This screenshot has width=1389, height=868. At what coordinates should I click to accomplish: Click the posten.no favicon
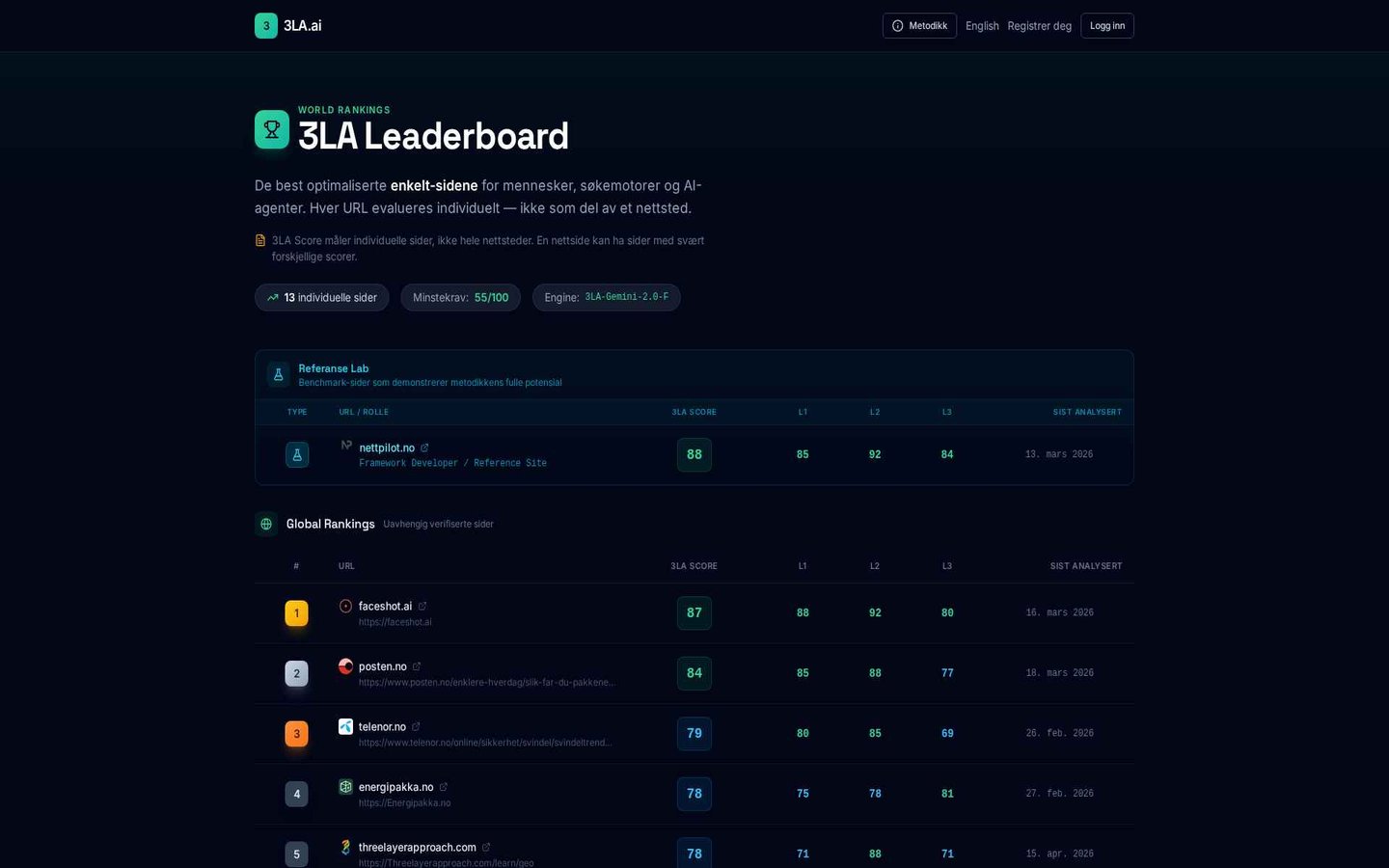click(345, 665)
